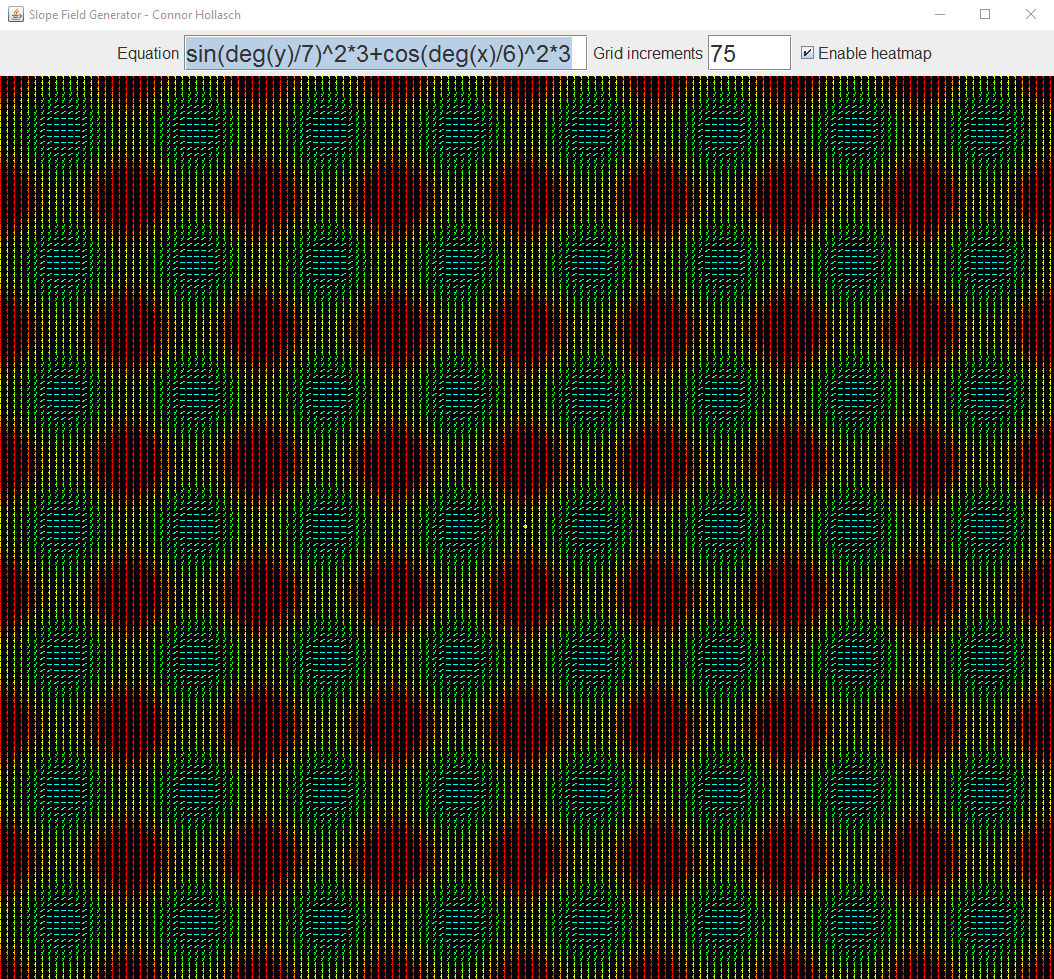Place cursor in the Grid increments field
The height and width of the screenshot is (979, 1054).
pos(748,52)
